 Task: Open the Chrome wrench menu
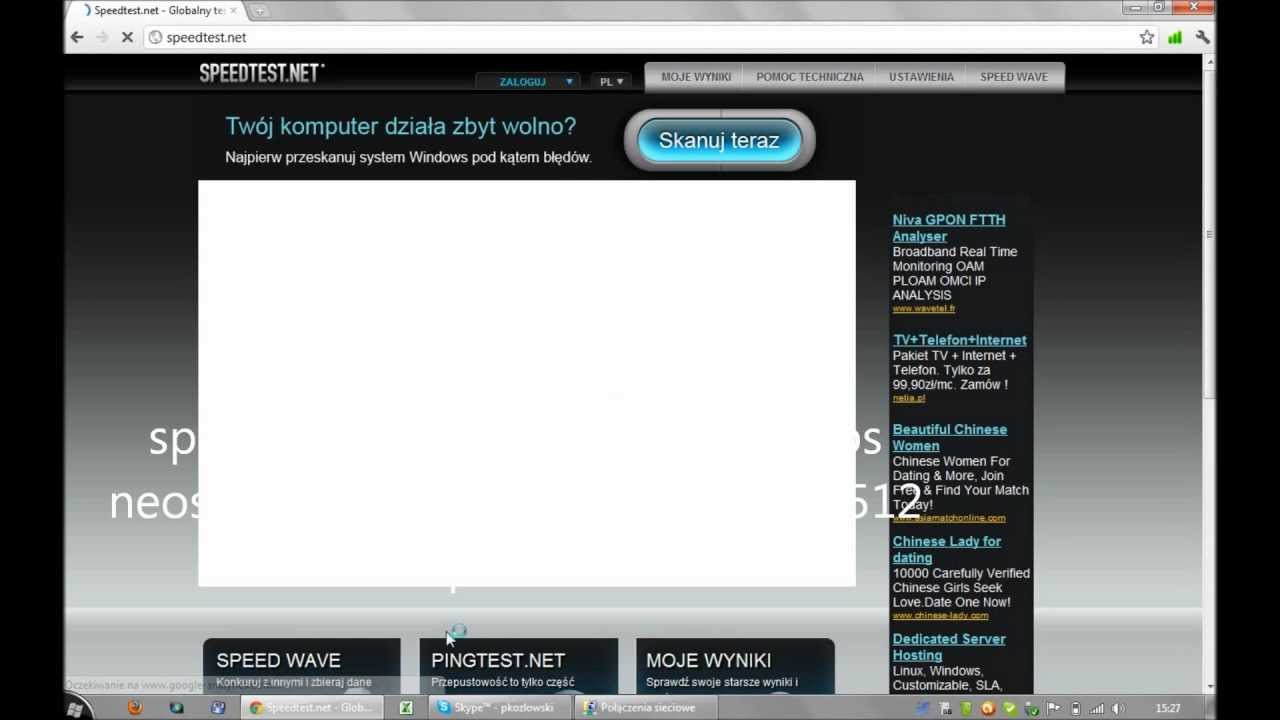tap(1203, 37)
